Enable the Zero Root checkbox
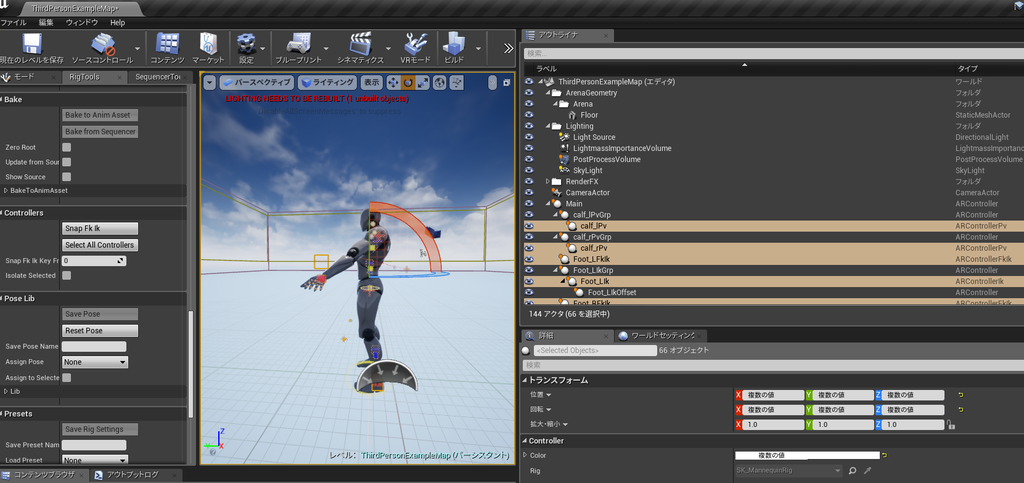1024x483 pixels. point(67,148)
